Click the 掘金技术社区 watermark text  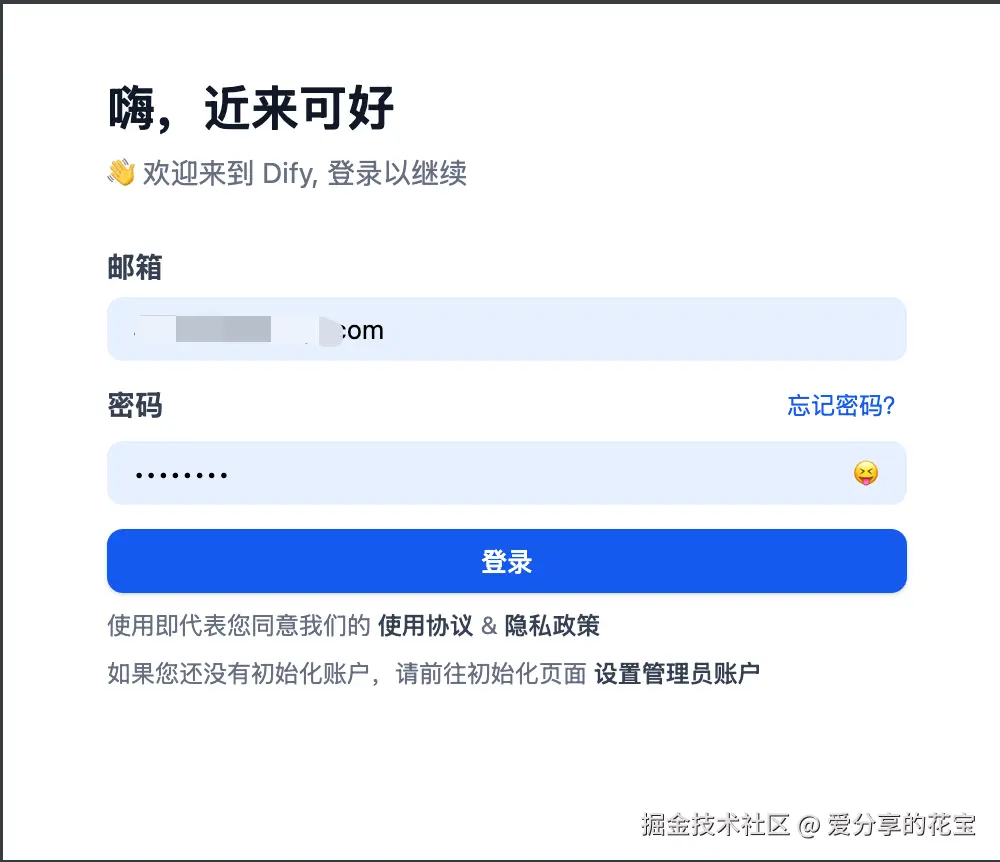(715, 824)
